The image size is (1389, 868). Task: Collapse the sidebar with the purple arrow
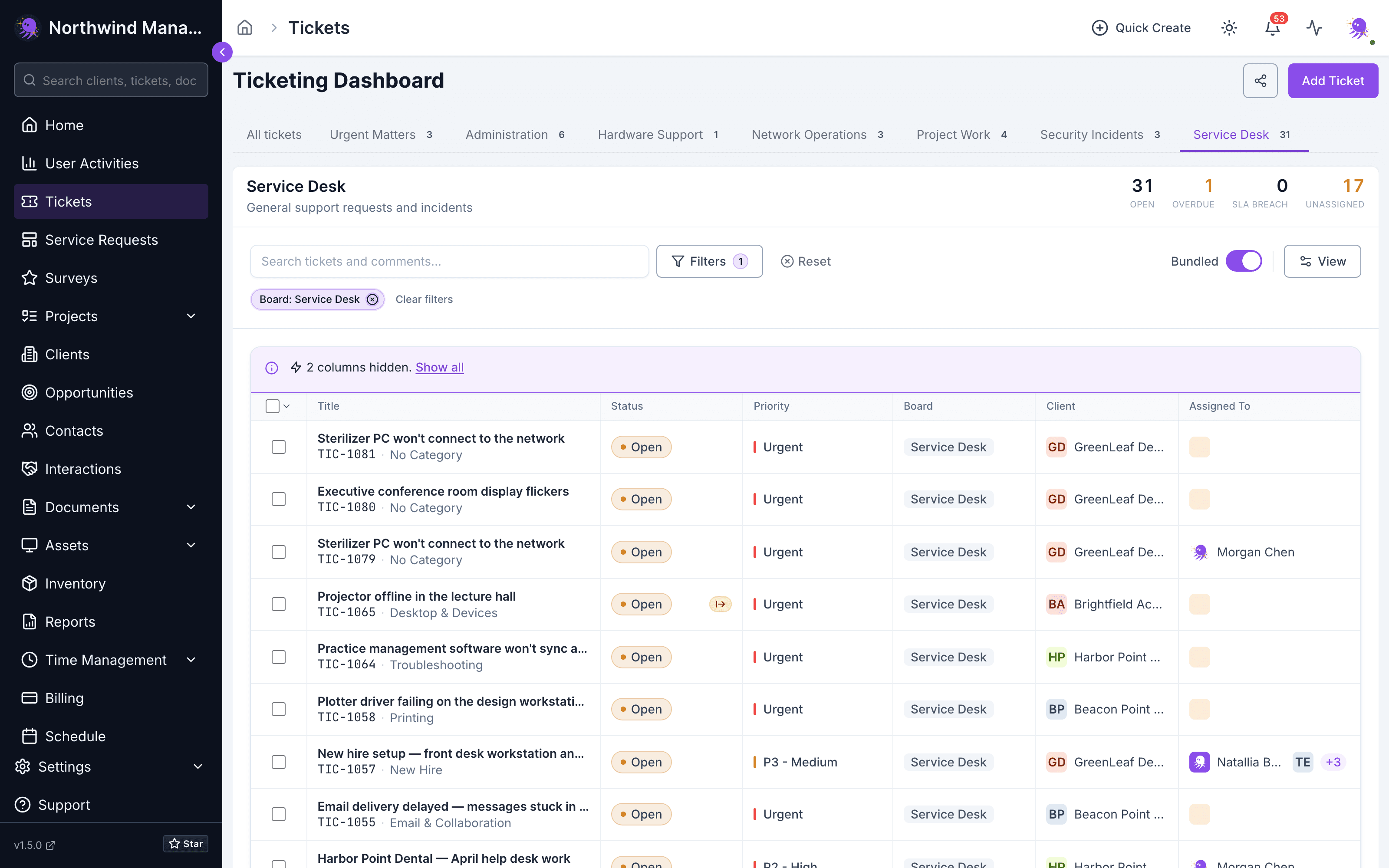coord(222,52)
